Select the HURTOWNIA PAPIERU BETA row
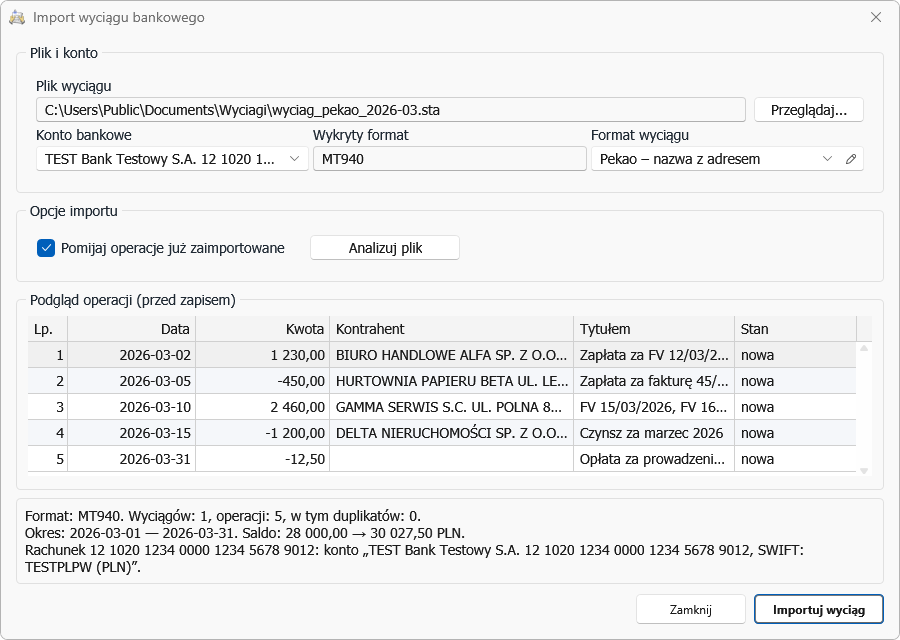This screenshot has width=900, height=640. [x=442, y=381]
